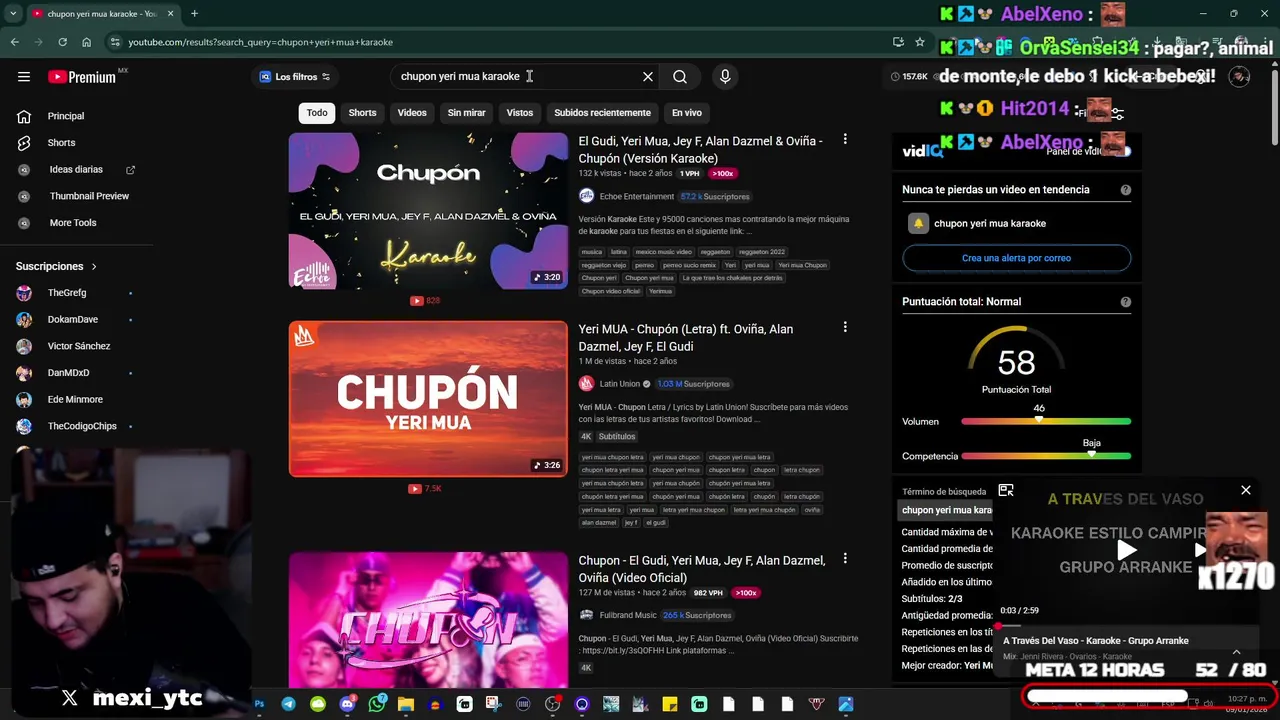The image size is (1280, 720).
Task: Open Fullbrand Music channel link
Action: click(x=628, y=615)
